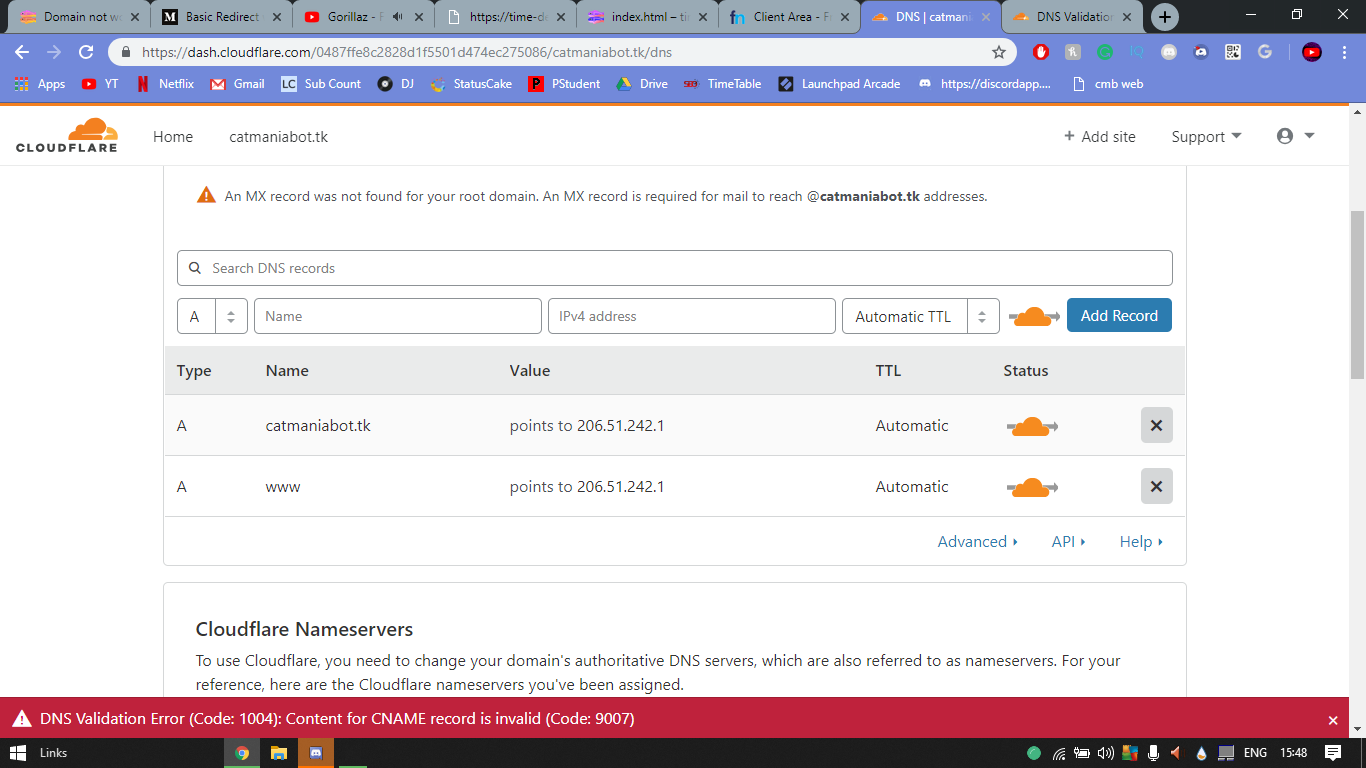Open the StatusCake bookmark
The image size is (1366, 768).
click(471, 84)
